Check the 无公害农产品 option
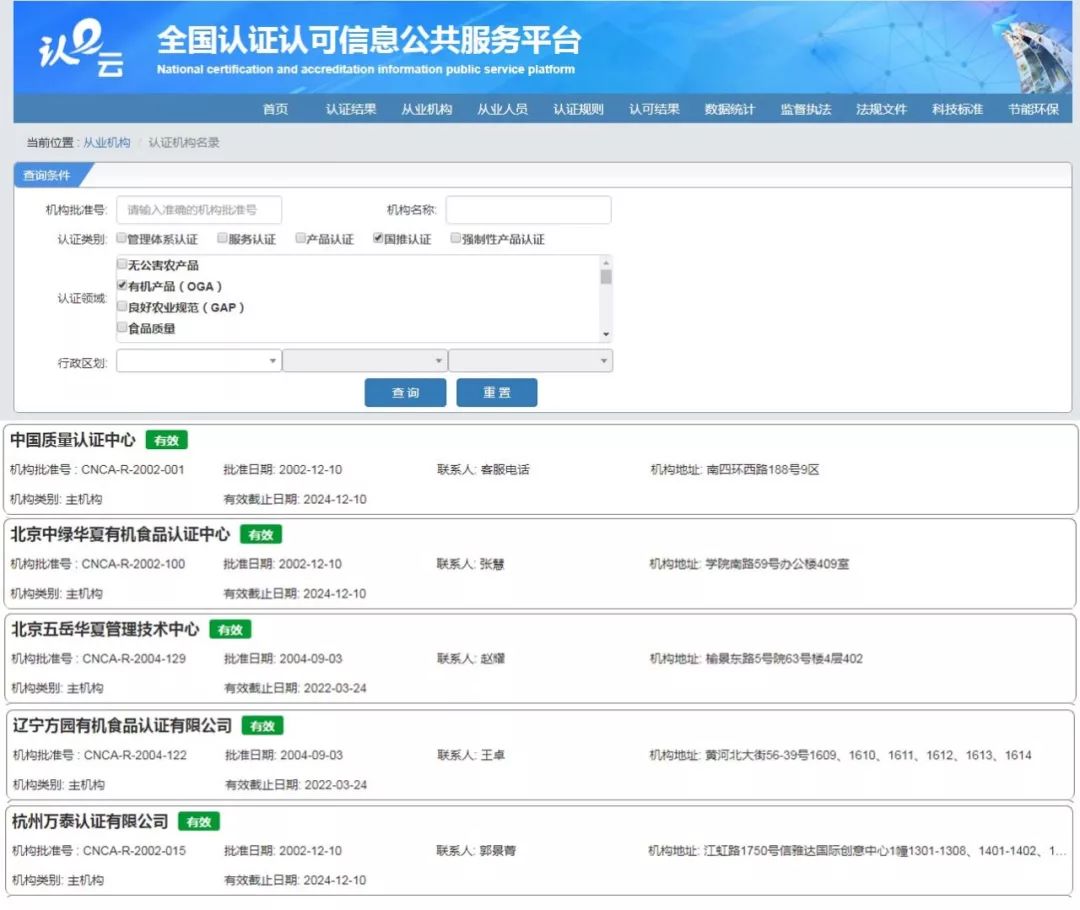This screenshot has width=1080, height=910. coord(121,264)
